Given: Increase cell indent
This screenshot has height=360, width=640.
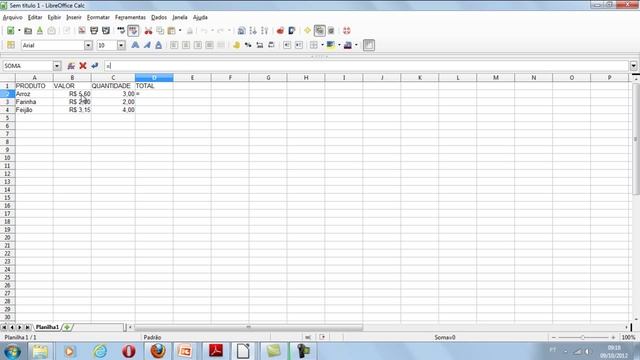Looking at the screenshot, I should coord(299,45).
